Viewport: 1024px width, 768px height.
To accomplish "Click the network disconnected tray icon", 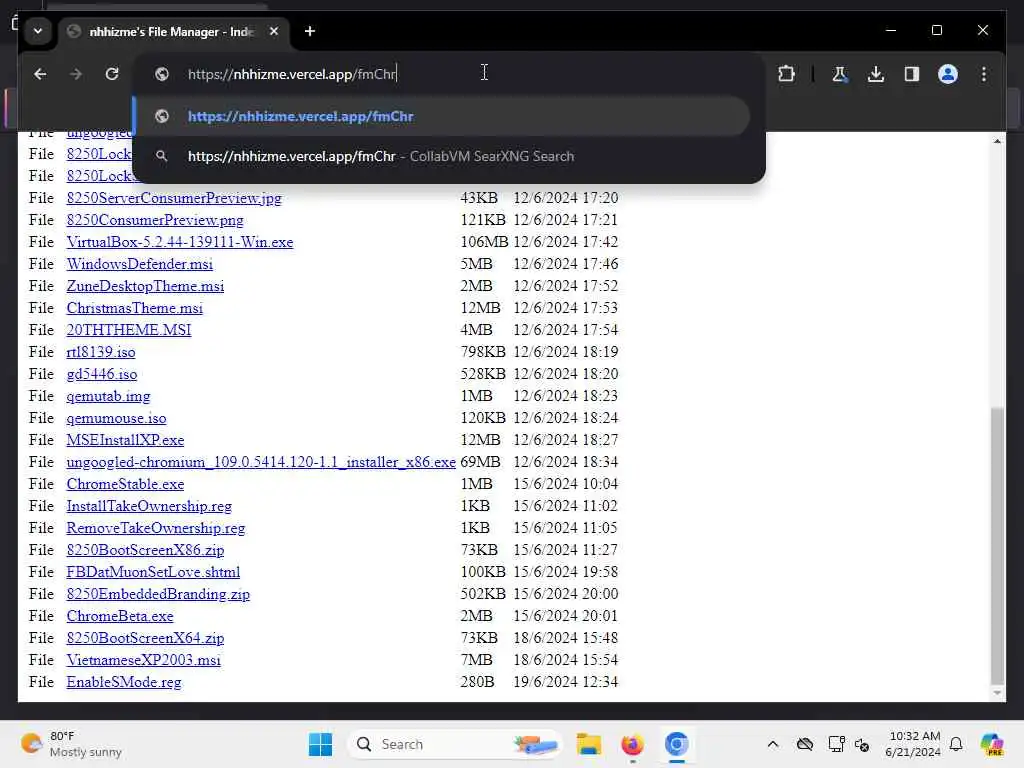I will point(862,745).
